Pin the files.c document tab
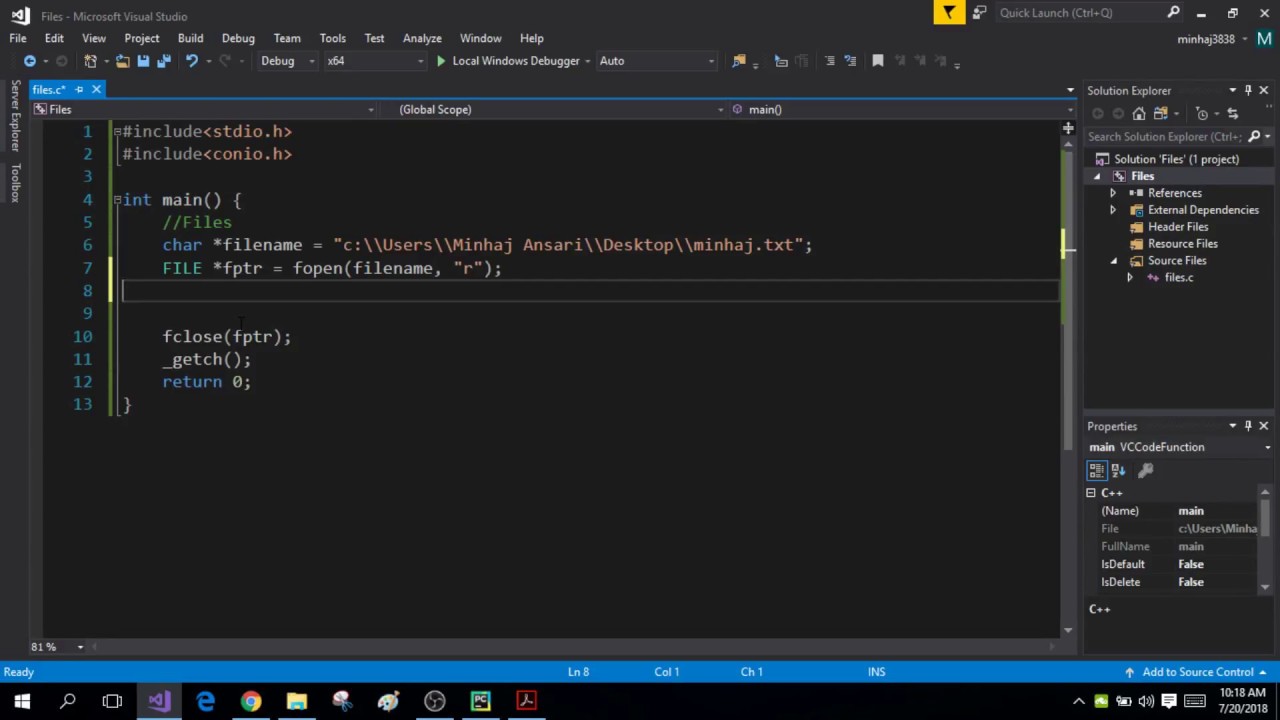The image size is (1280, 720). click(x=79, y=90)
